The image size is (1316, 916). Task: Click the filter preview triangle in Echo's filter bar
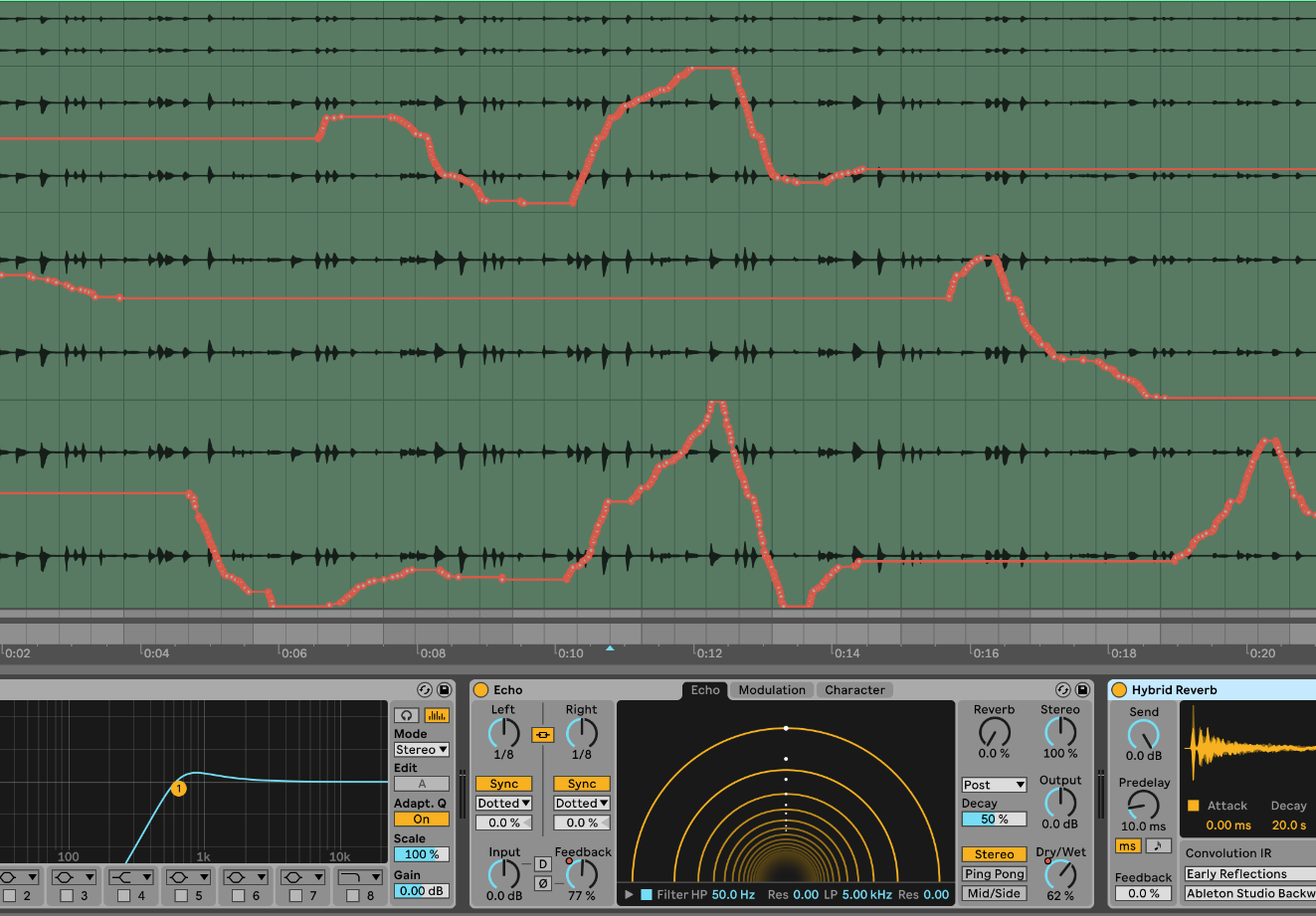point(628,894)
